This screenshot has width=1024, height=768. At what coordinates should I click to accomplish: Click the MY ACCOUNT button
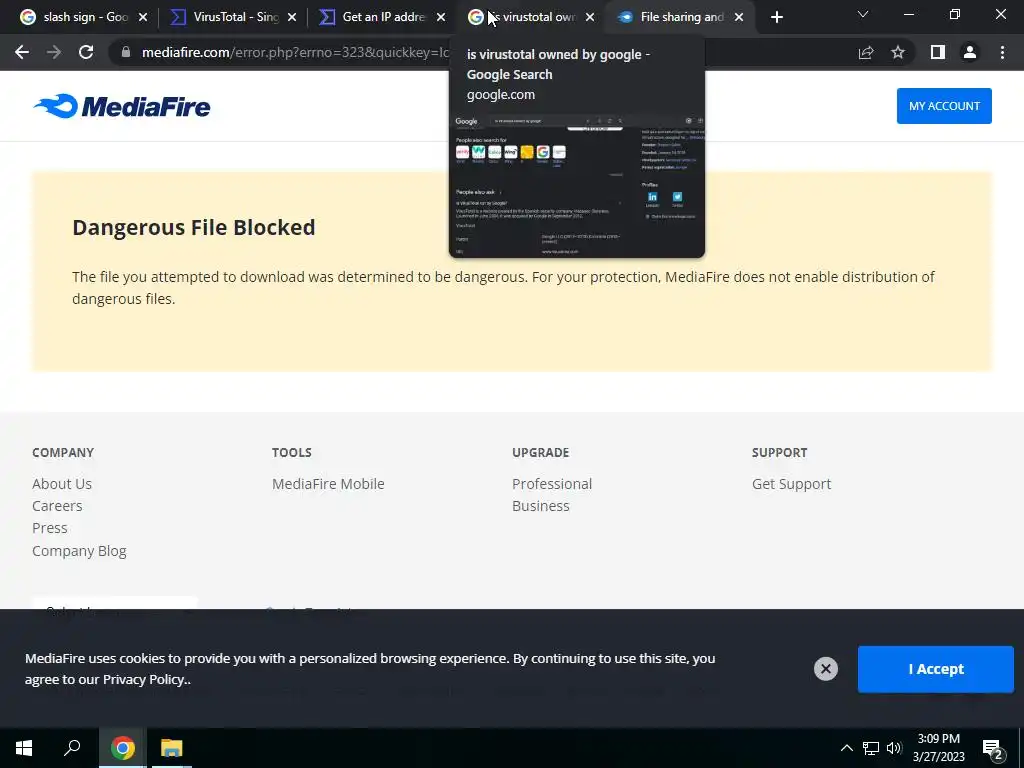click(944, 106)
